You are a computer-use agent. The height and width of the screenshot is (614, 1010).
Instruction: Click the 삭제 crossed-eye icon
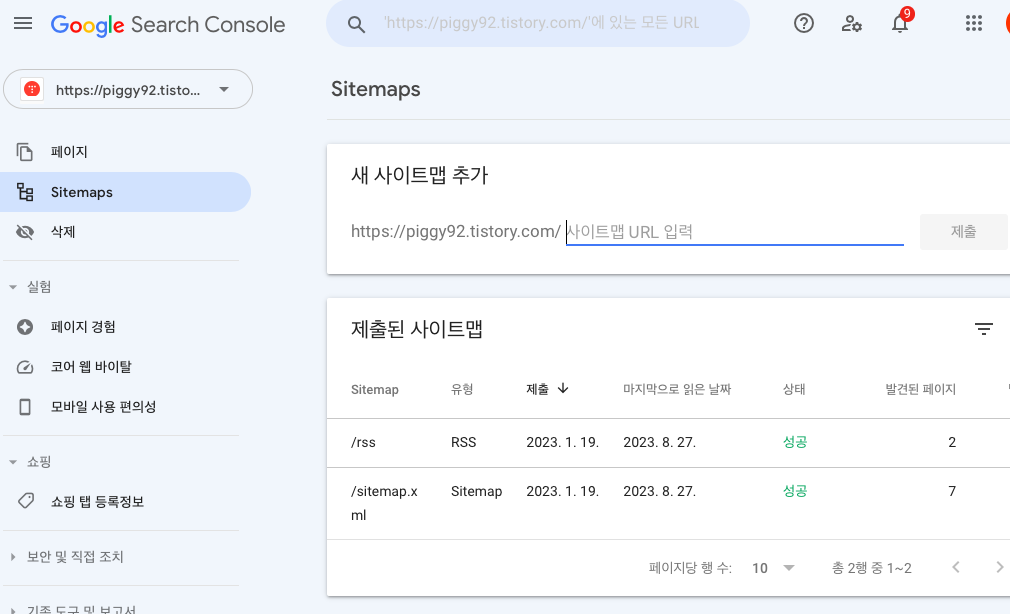24,232
